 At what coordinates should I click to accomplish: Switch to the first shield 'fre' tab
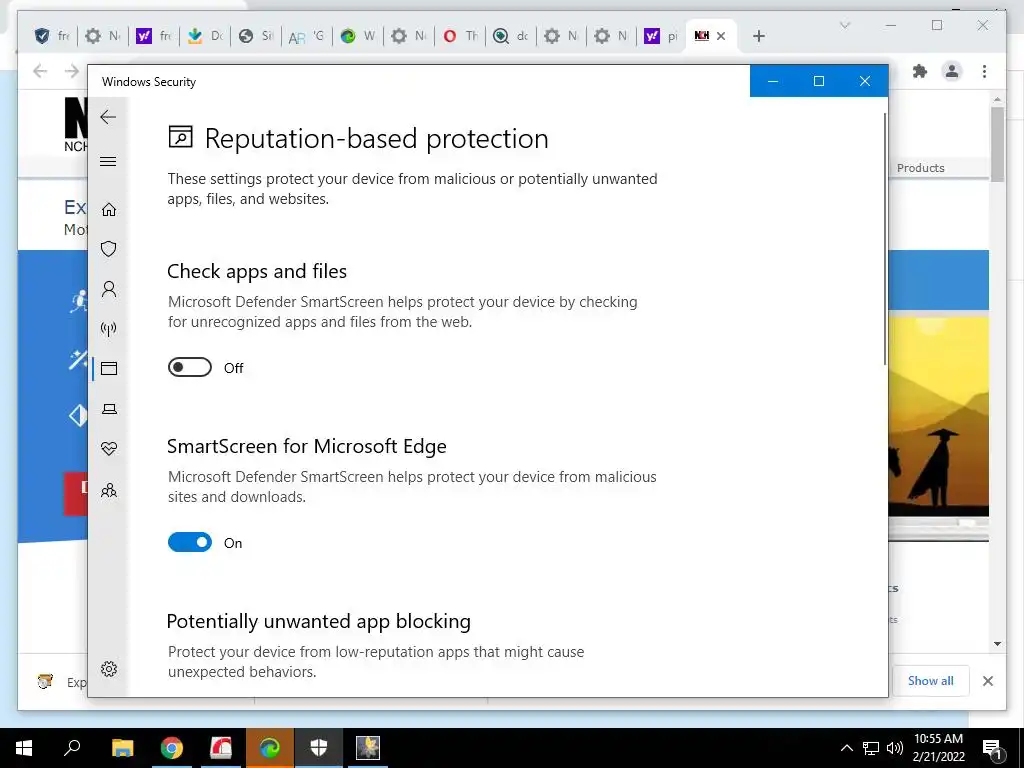tap(52, 36)
